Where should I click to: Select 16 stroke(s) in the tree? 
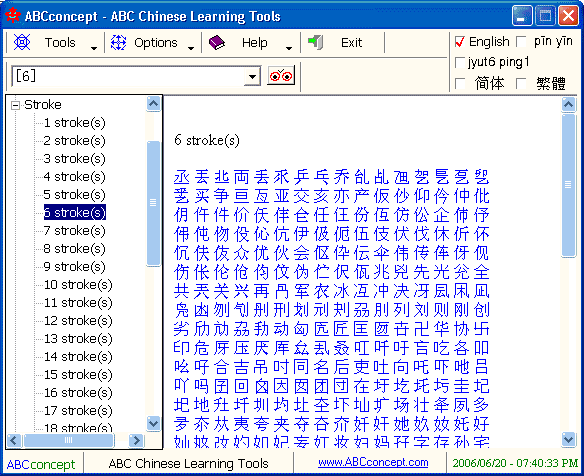click(78, 393)
